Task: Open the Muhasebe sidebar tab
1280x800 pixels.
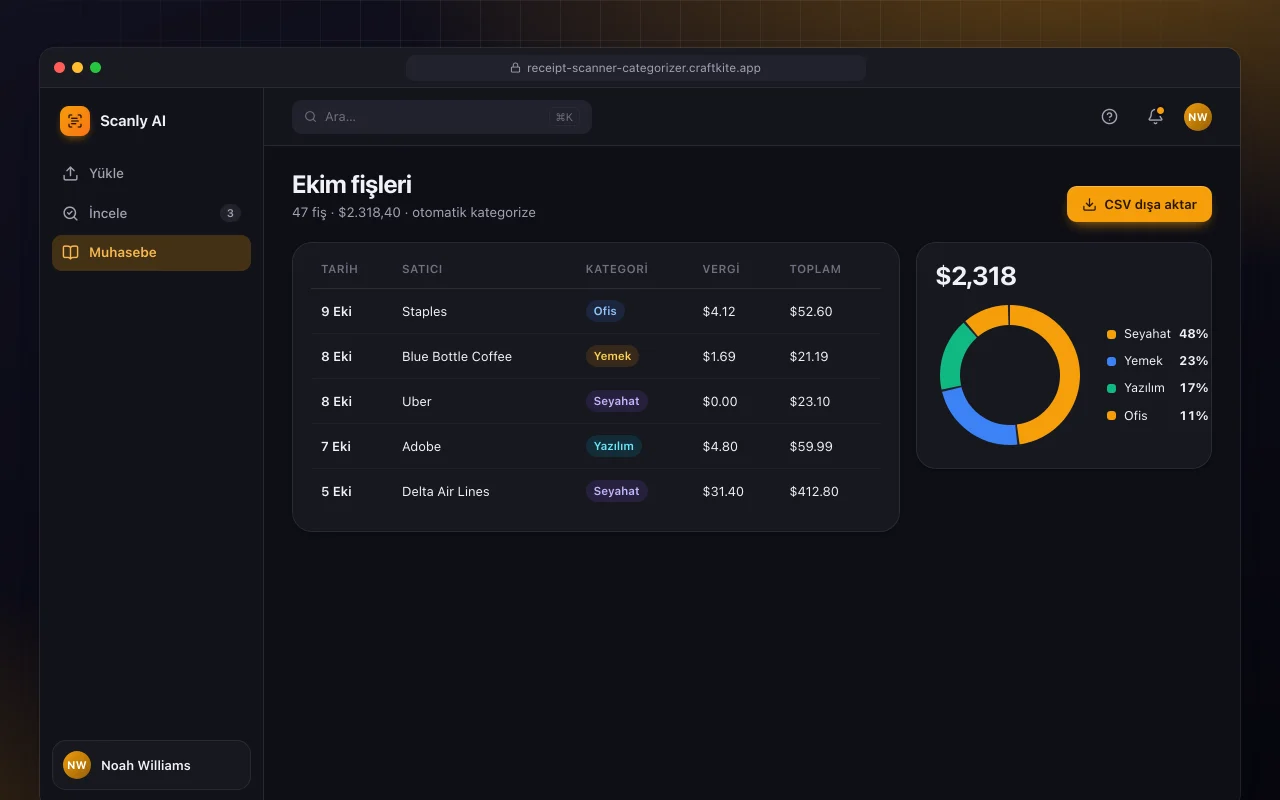Action: tap(151, 253)
